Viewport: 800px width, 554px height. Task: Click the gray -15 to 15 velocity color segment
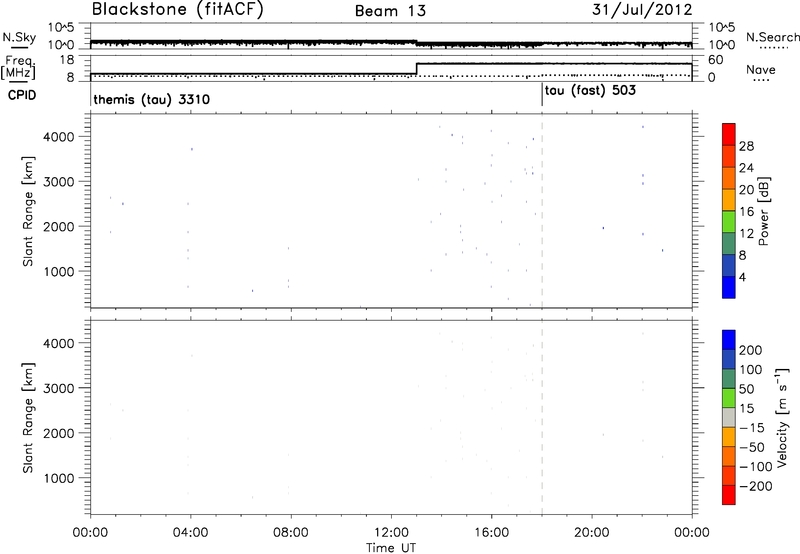(729, 417)
